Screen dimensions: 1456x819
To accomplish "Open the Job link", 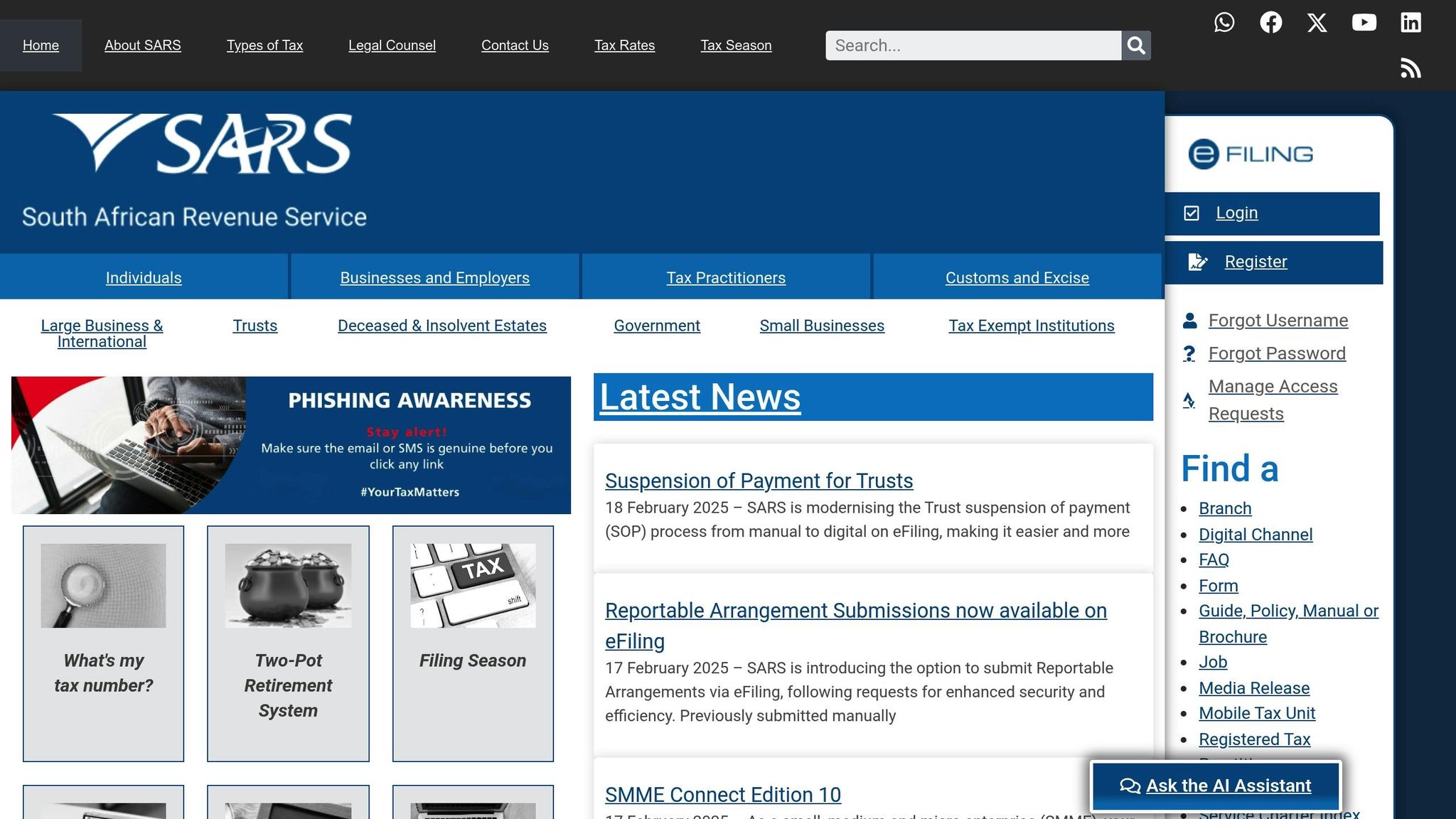I will [1213, 662].
